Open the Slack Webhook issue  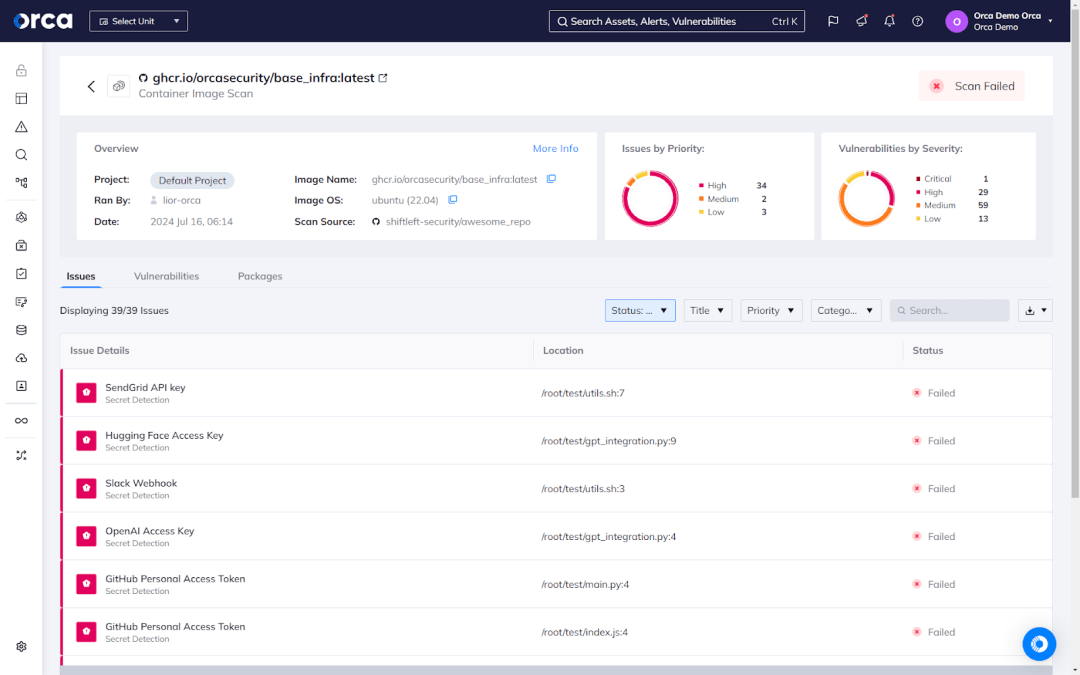point(556,488)
